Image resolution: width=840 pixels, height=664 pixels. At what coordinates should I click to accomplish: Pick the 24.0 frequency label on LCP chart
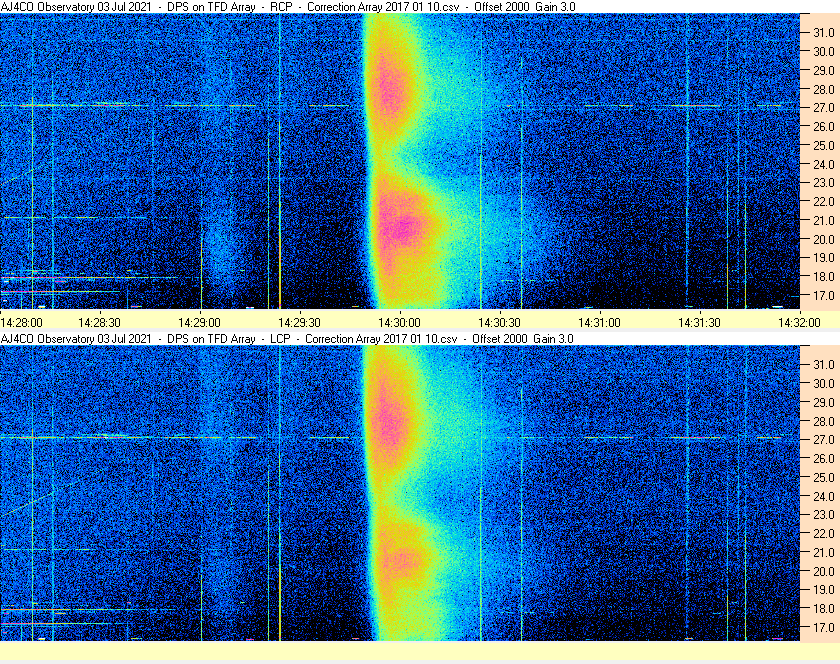pyautogui.click(x=824, y=497)
